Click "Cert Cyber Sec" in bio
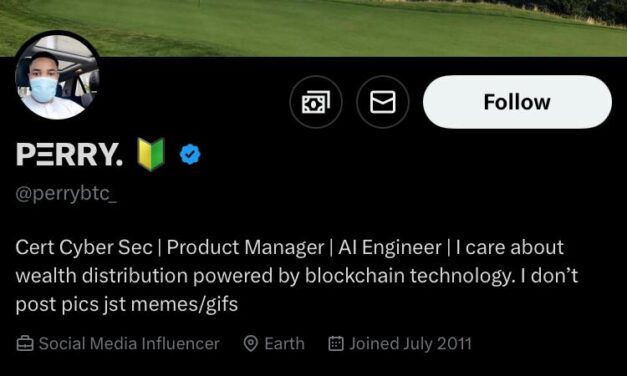The height and width of the screenshot is (376, 627). pyautogui.click(x=84, y=248)
